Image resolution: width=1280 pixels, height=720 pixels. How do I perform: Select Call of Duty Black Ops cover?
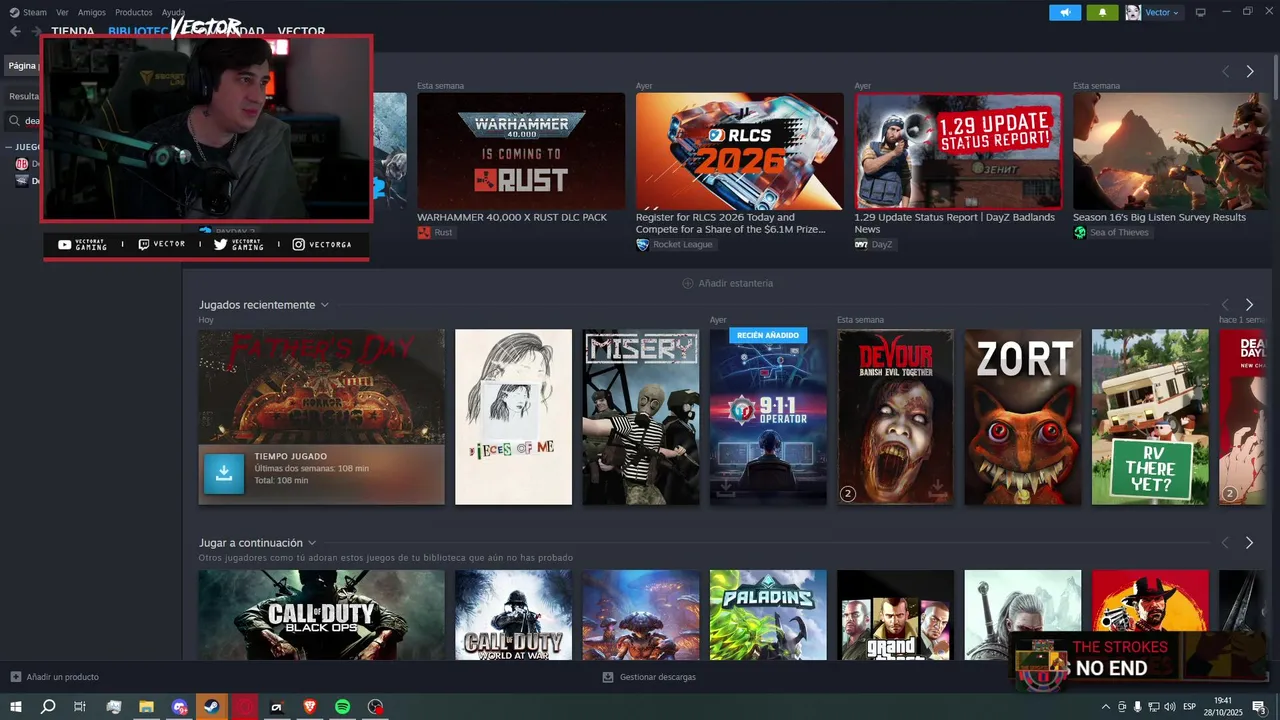(321, 615)
